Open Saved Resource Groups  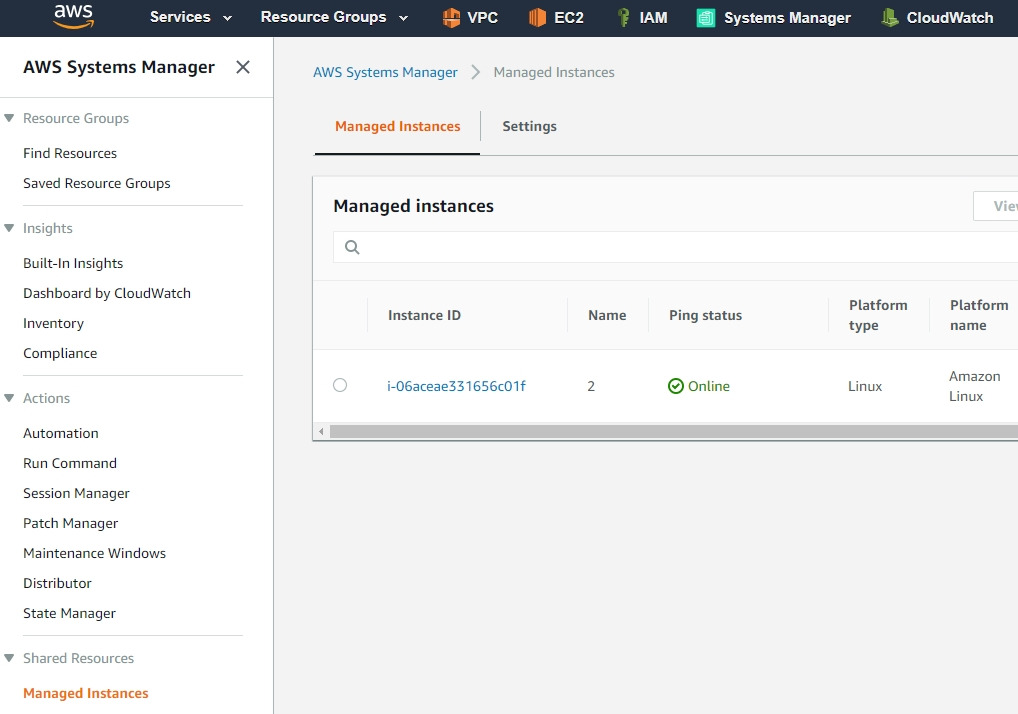tap(97, 183)
